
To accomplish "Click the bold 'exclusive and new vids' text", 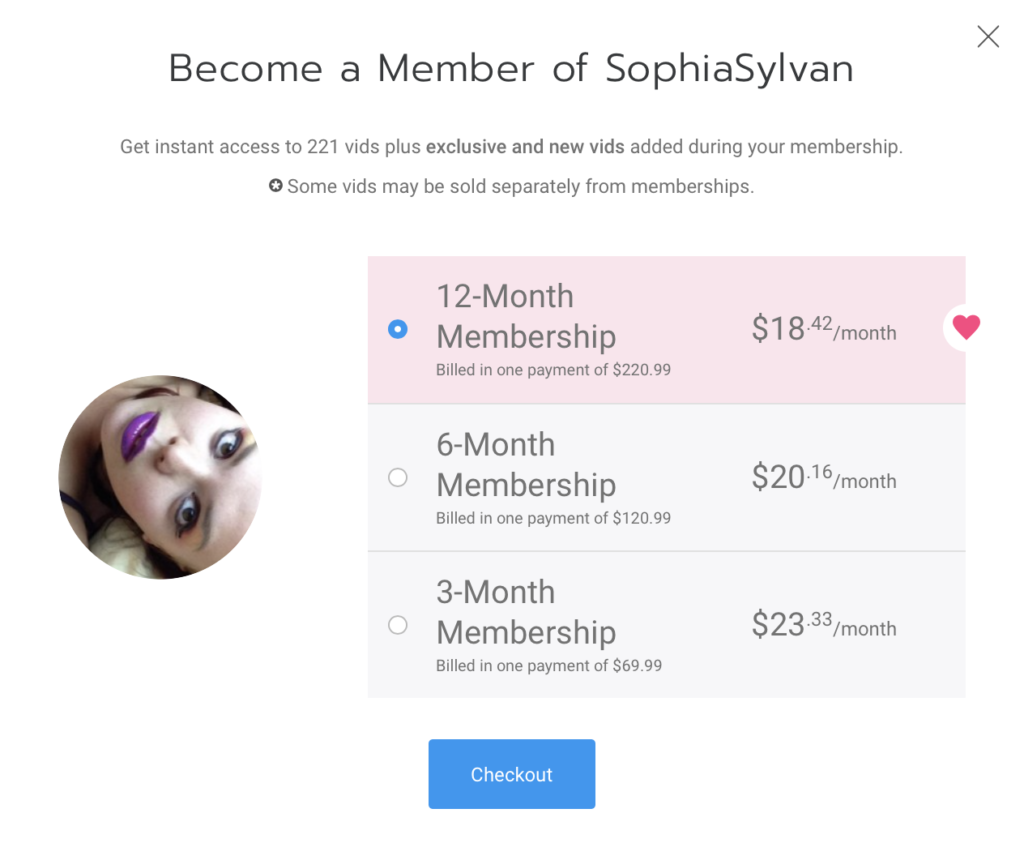I will point(525,146).
